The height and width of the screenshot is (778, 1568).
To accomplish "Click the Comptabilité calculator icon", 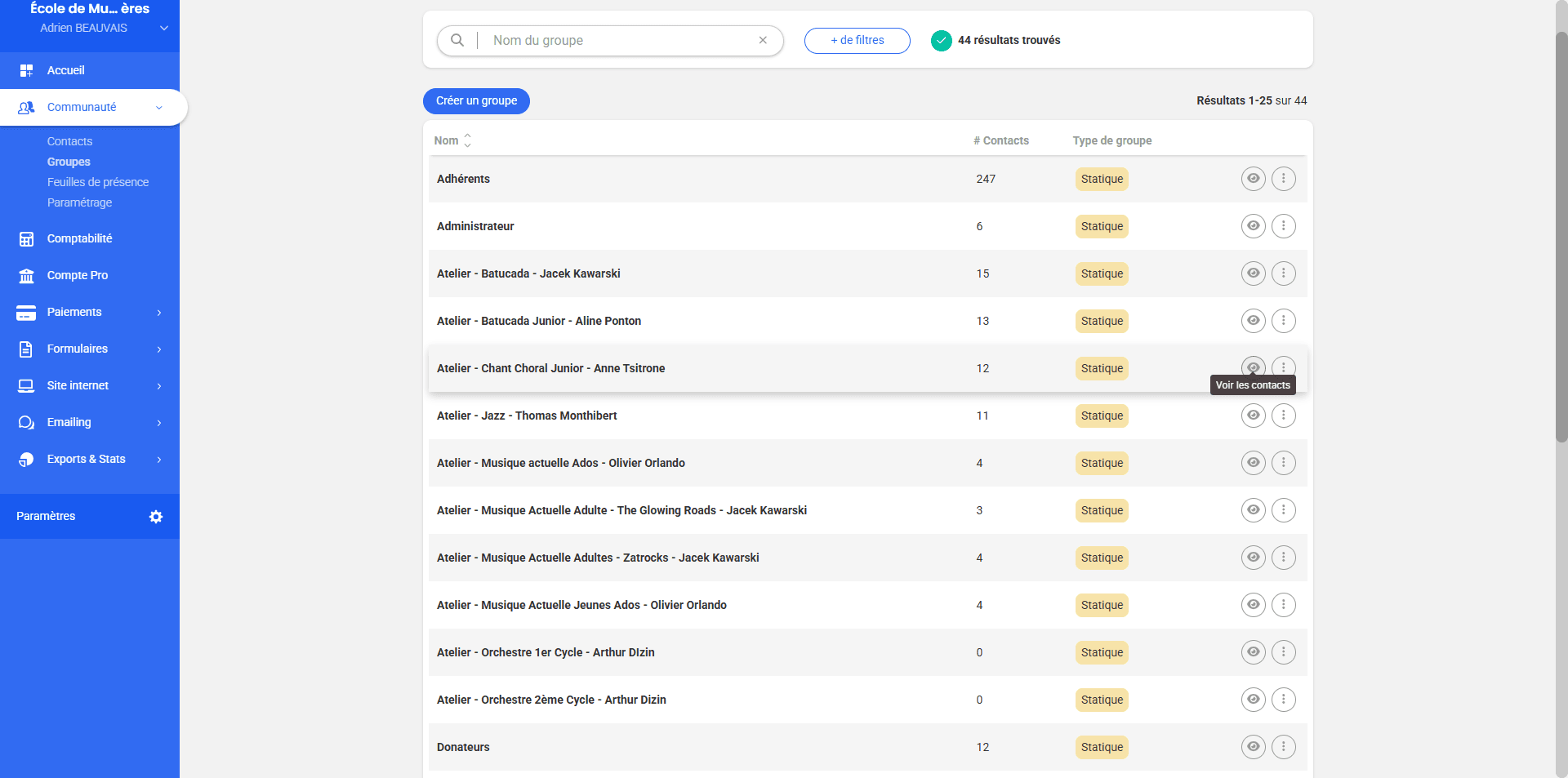I will 26,239.
